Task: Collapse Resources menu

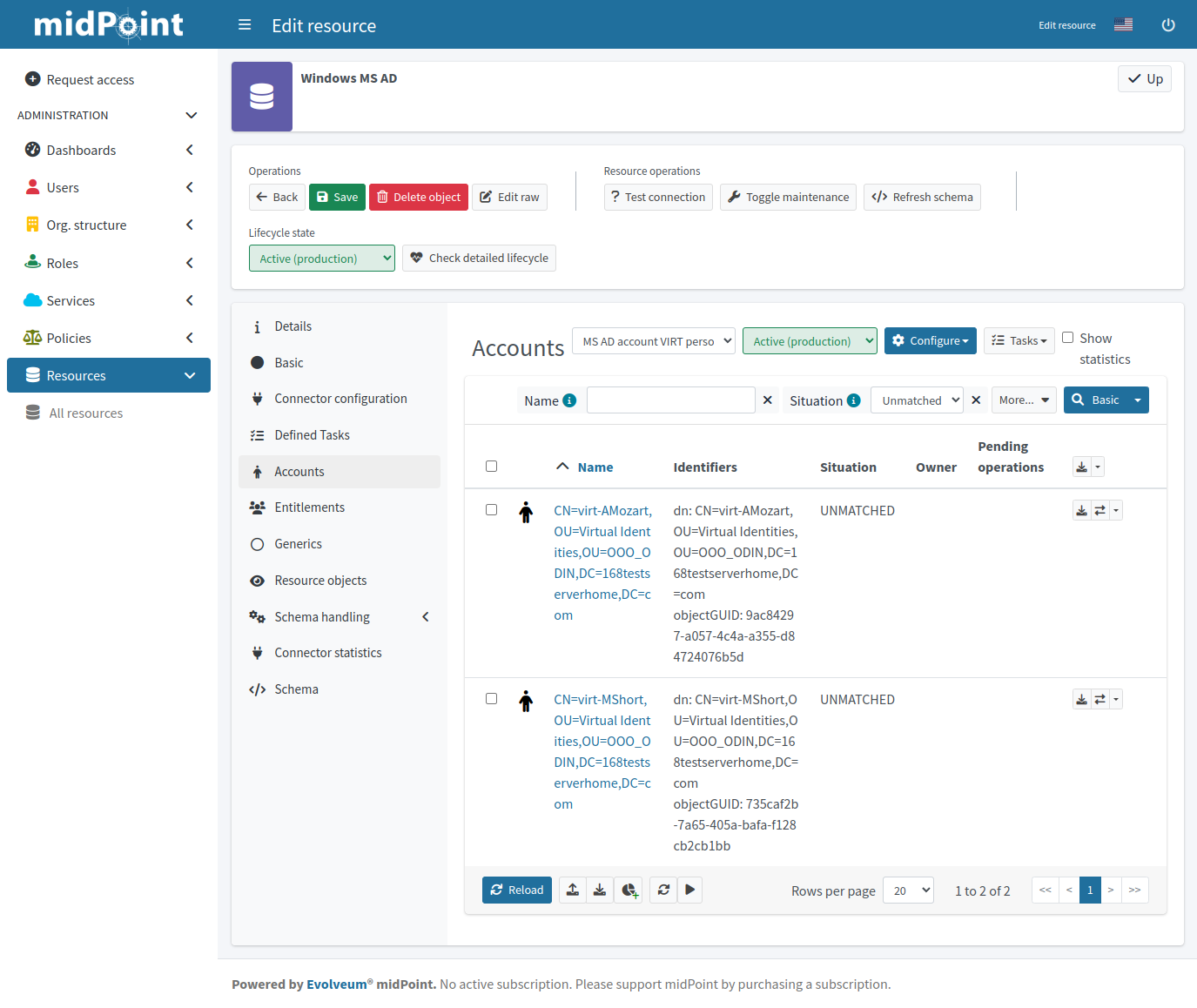Action: tap(109, 375)
